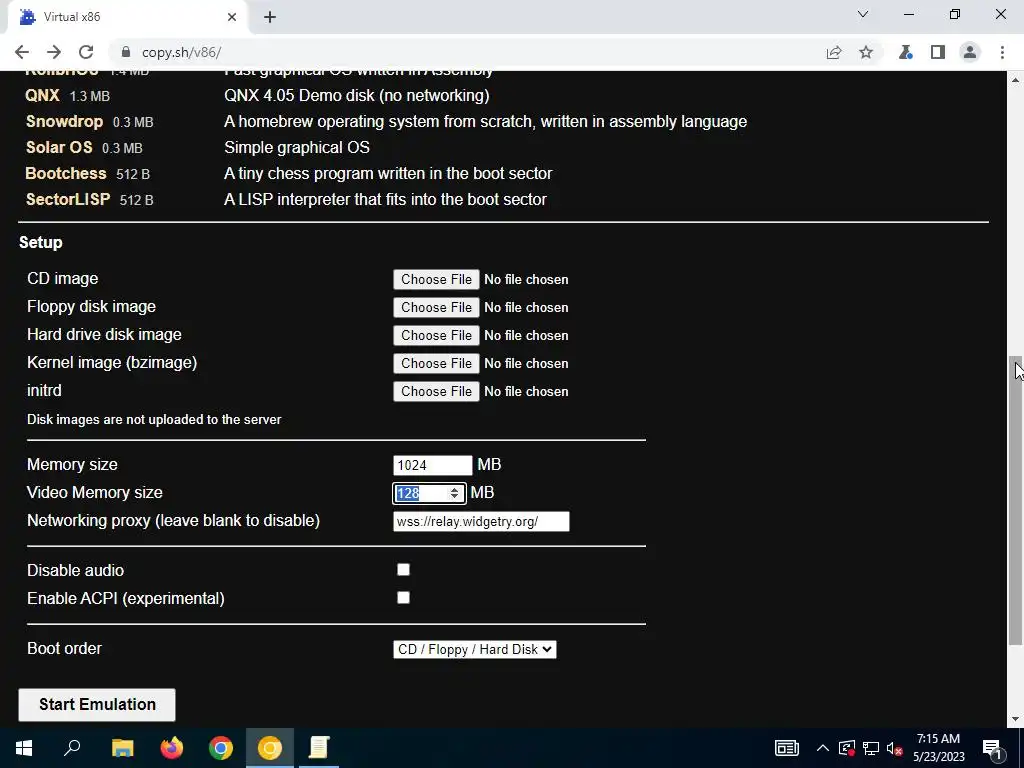
Task: Reload the copy.sh page
Action: point(86,52)
